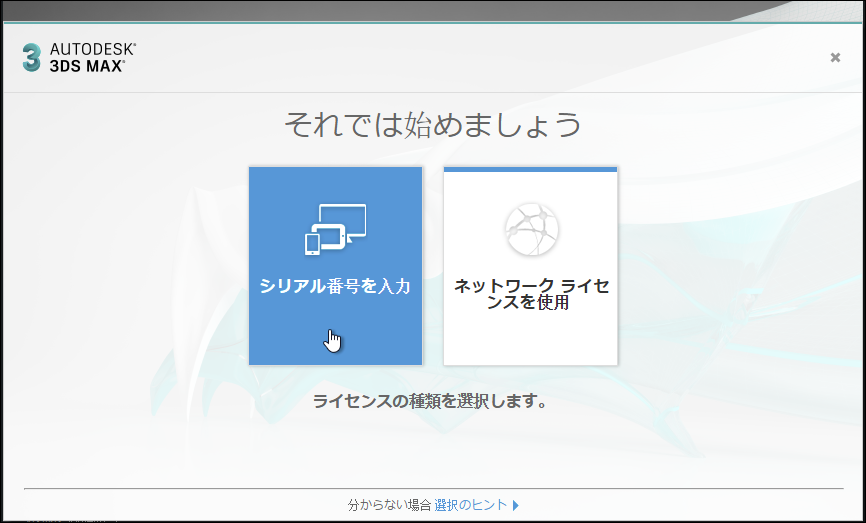Click the horizontal divider above the hint link

[x=433, y=490]
